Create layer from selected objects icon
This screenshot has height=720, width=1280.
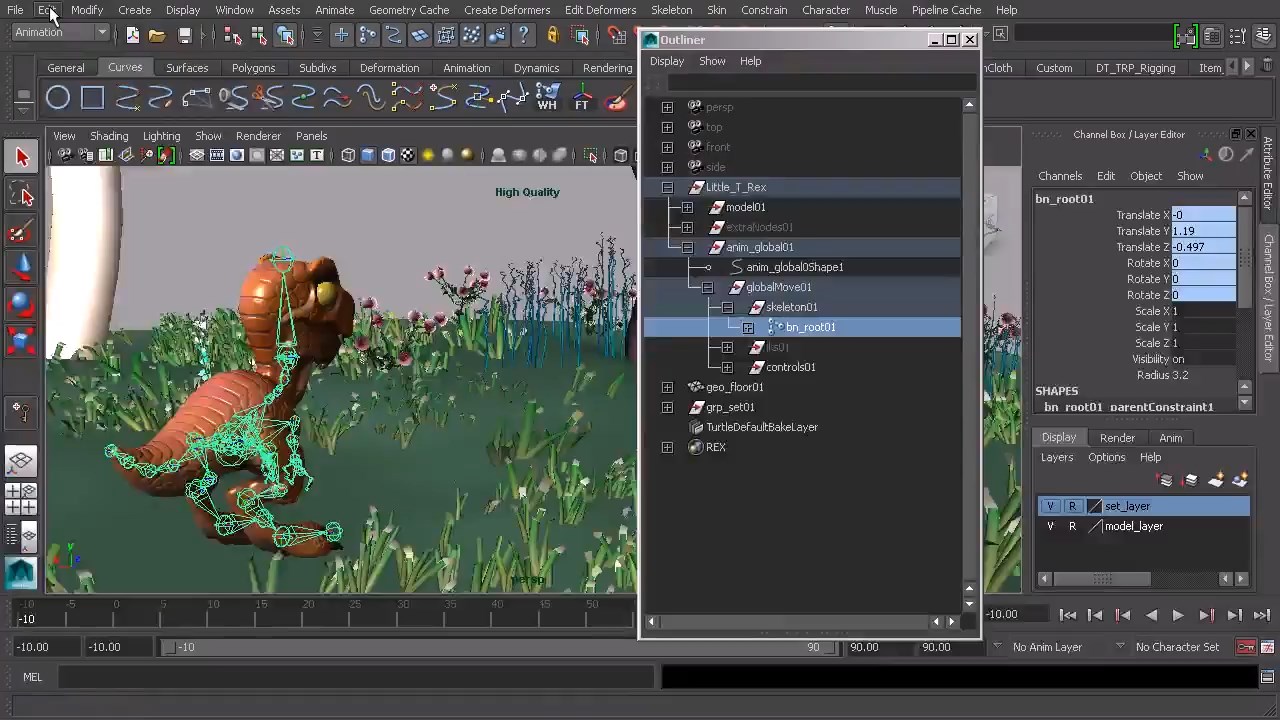click(1241, 481)
